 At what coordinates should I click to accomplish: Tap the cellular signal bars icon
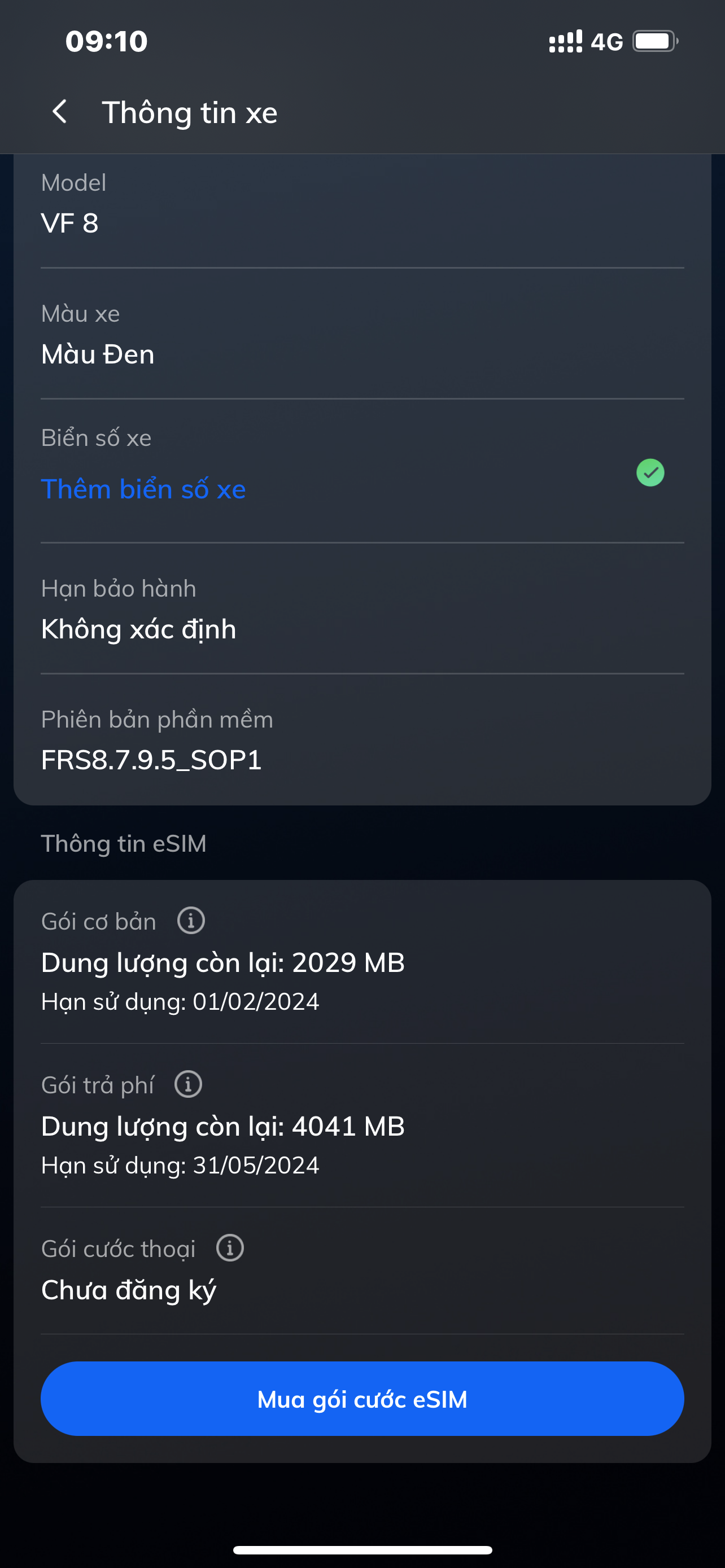tap(566, 41)
